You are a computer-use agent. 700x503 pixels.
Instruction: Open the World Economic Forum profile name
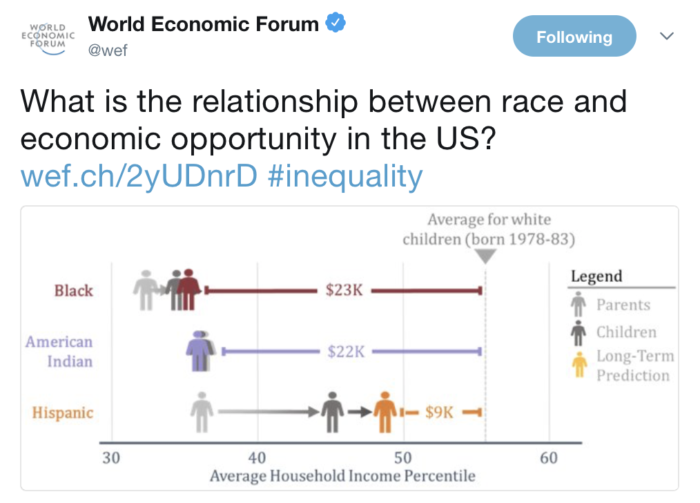204,23
